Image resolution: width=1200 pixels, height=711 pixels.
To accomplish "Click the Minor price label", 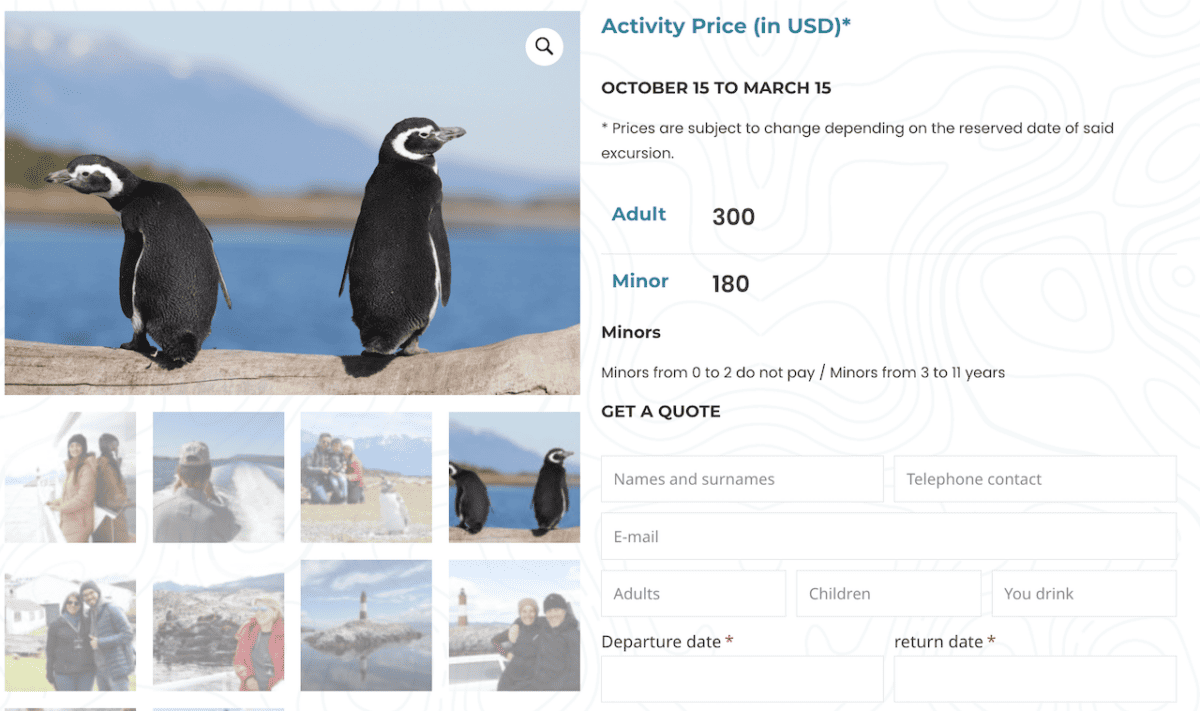I will click(x=640, y=281).
